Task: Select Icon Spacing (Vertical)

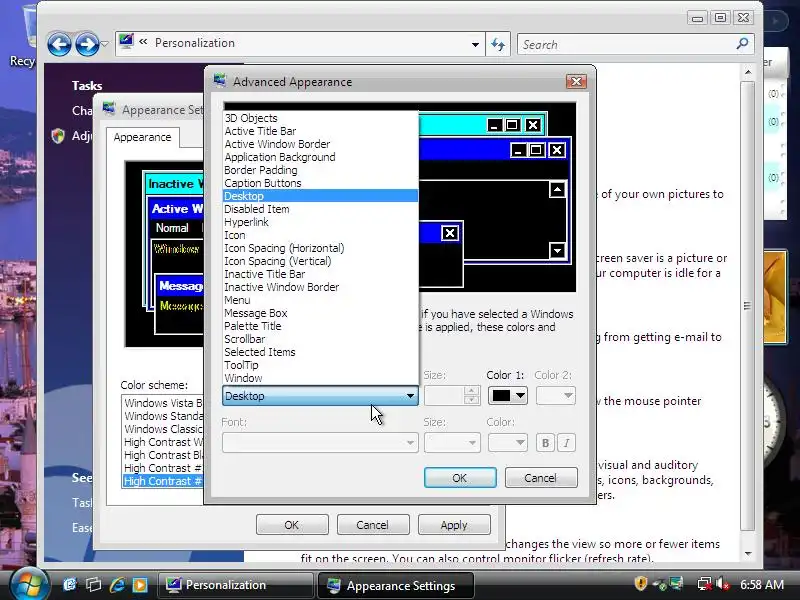Action: coord(320,261)
